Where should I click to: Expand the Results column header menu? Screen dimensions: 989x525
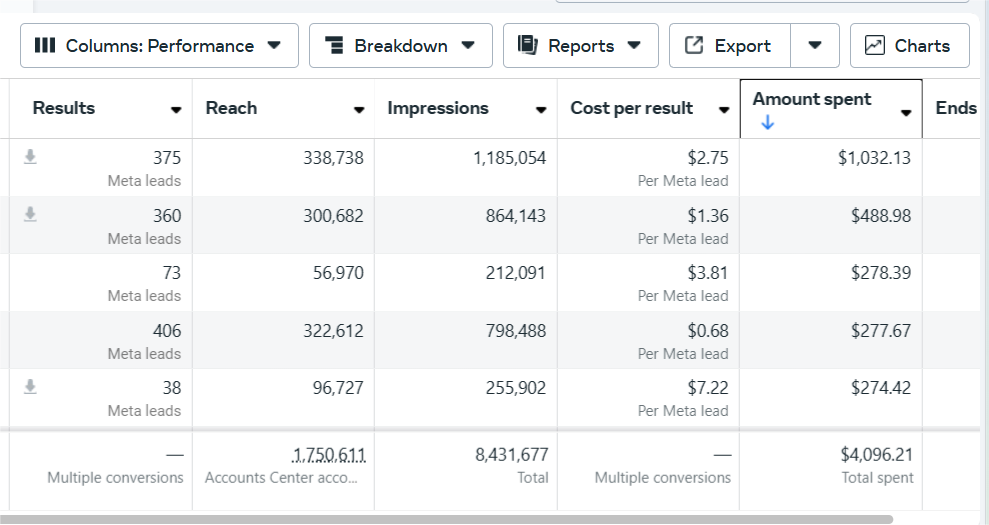coord(176,110)
